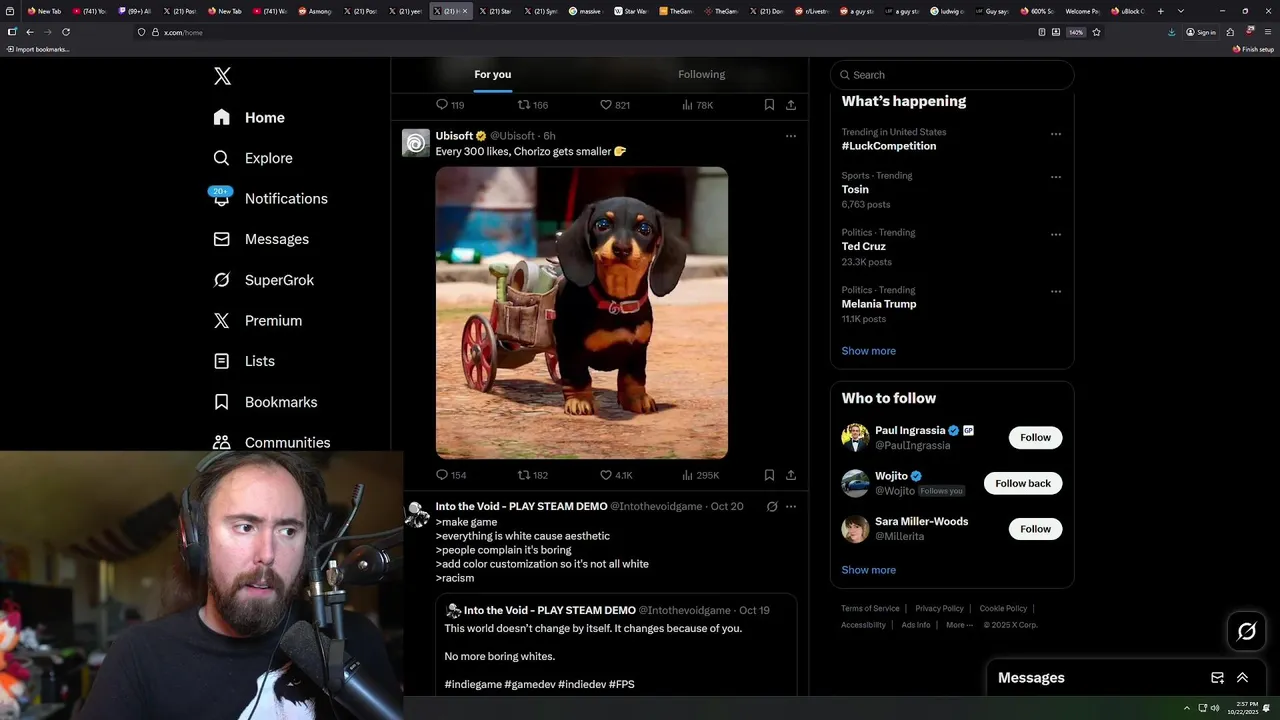Compose a new message in Messages drawer
The width and height of the screenshot is (1280, 720).
pyautogui.click(x=1217, y=678)
